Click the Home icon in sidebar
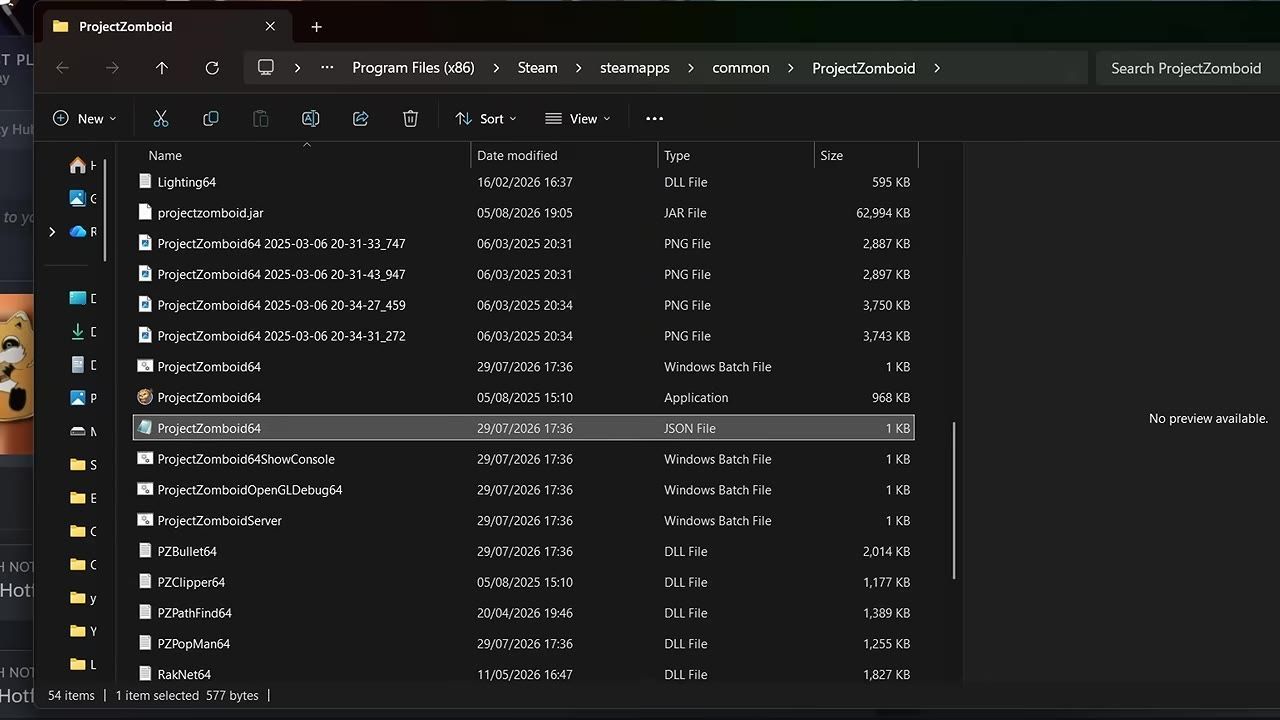 (x=77, y=165)
